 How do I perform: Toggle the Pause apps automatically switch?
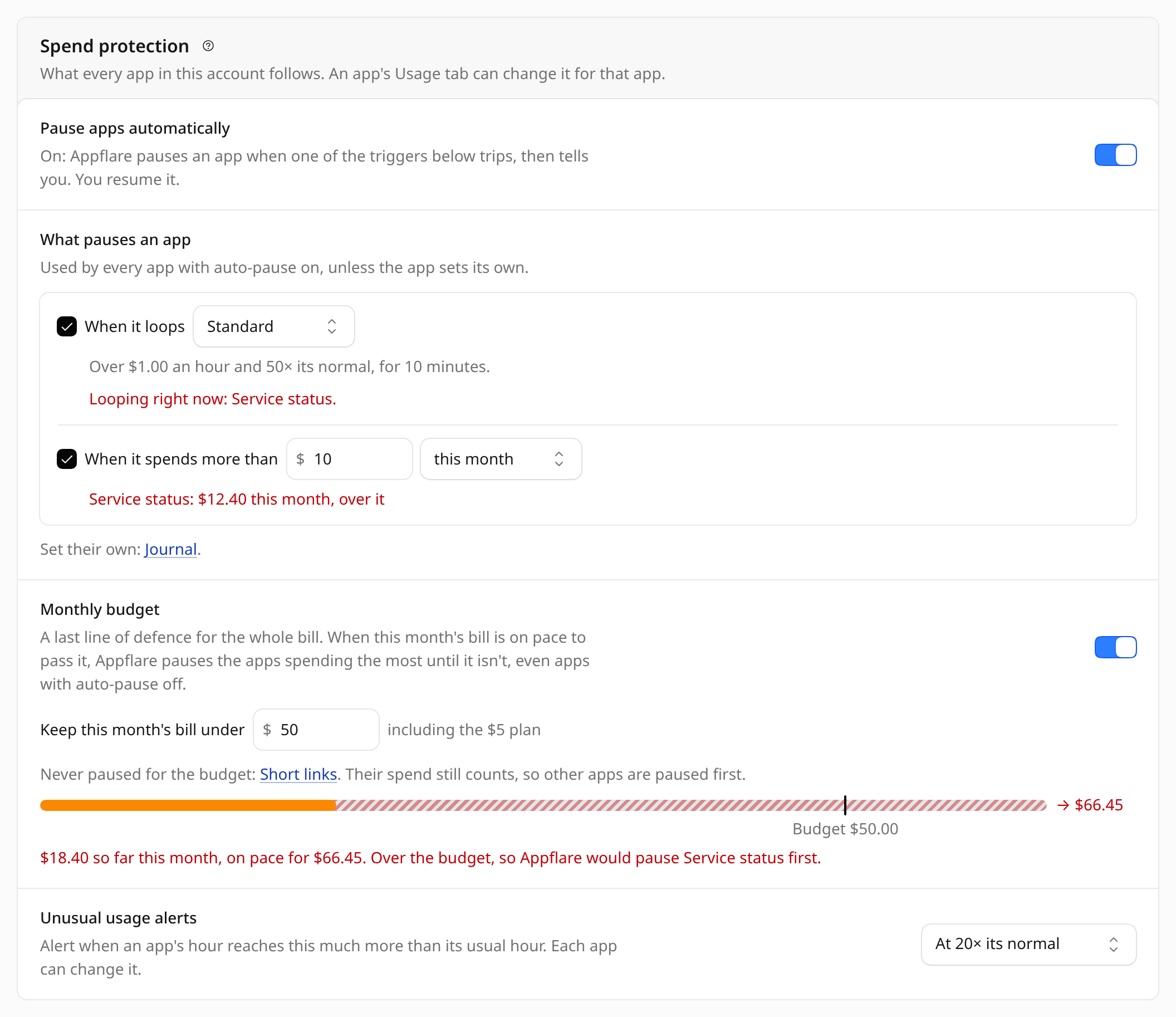click(x=1115, y=154)
